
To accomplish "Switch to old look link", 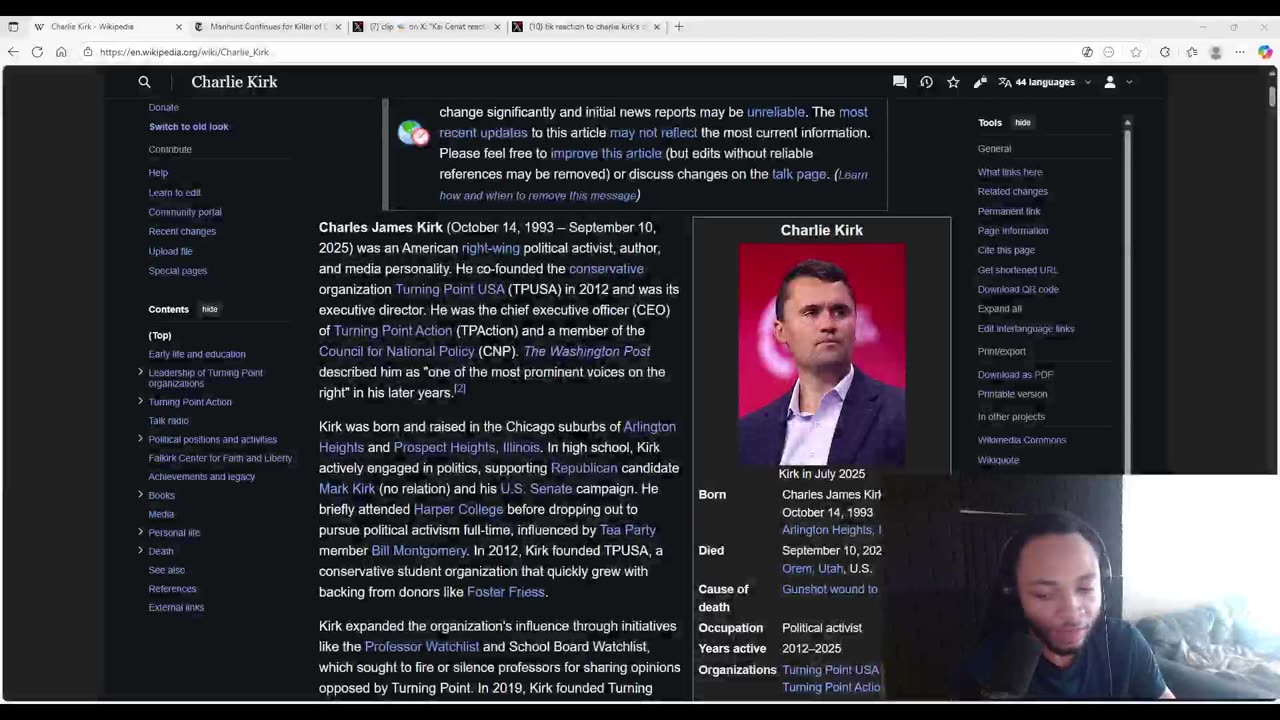I will click(188, 127).
